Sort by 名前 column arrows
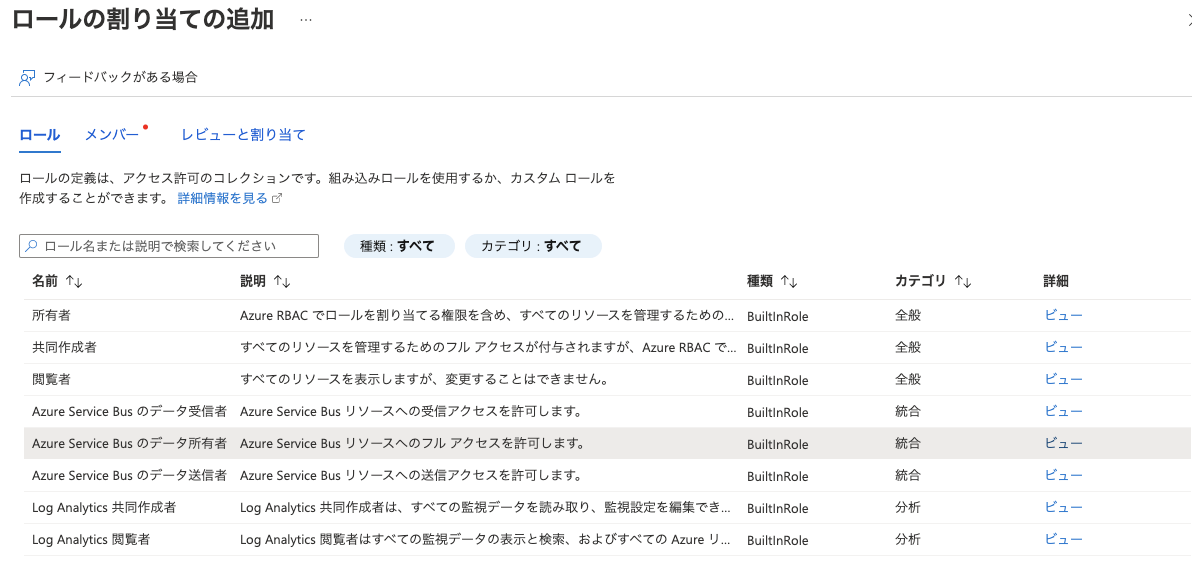The image size is (1192, 561). coord(74,281)
